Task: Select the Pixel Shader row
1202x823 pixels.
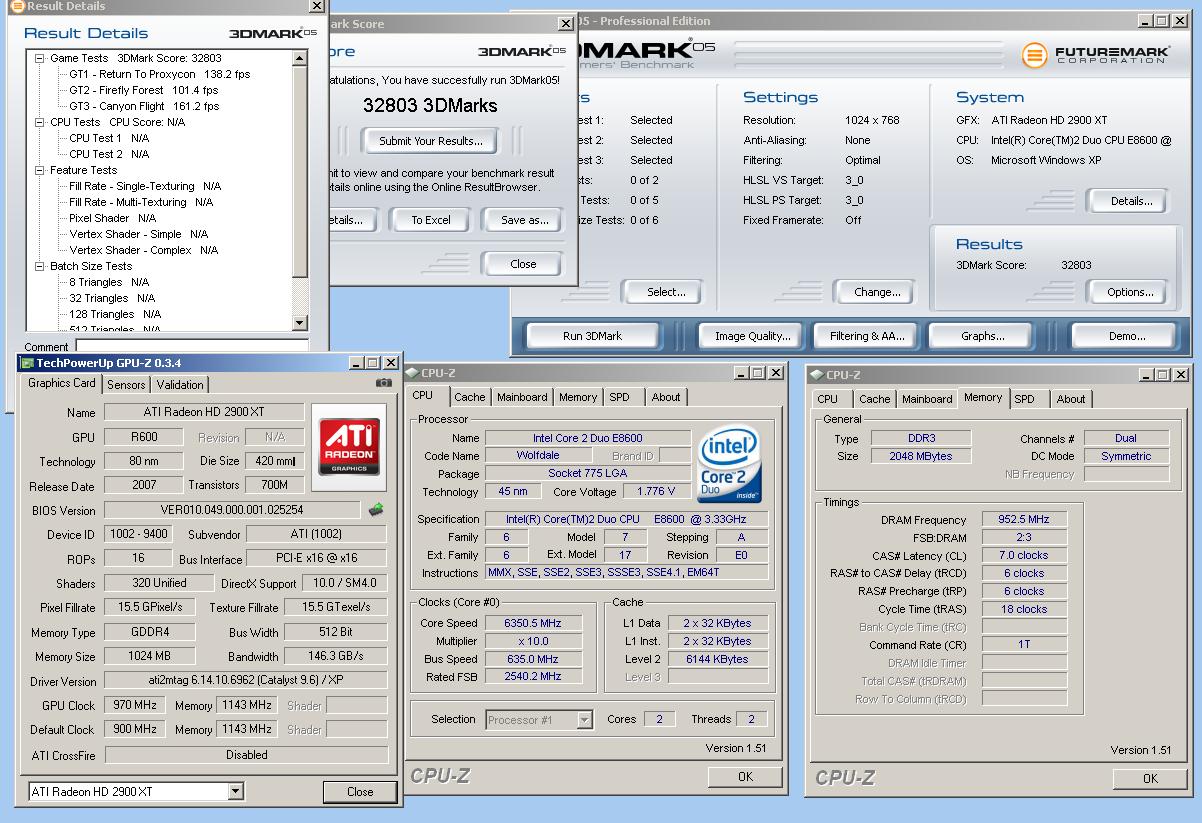Action: (112, 218)
